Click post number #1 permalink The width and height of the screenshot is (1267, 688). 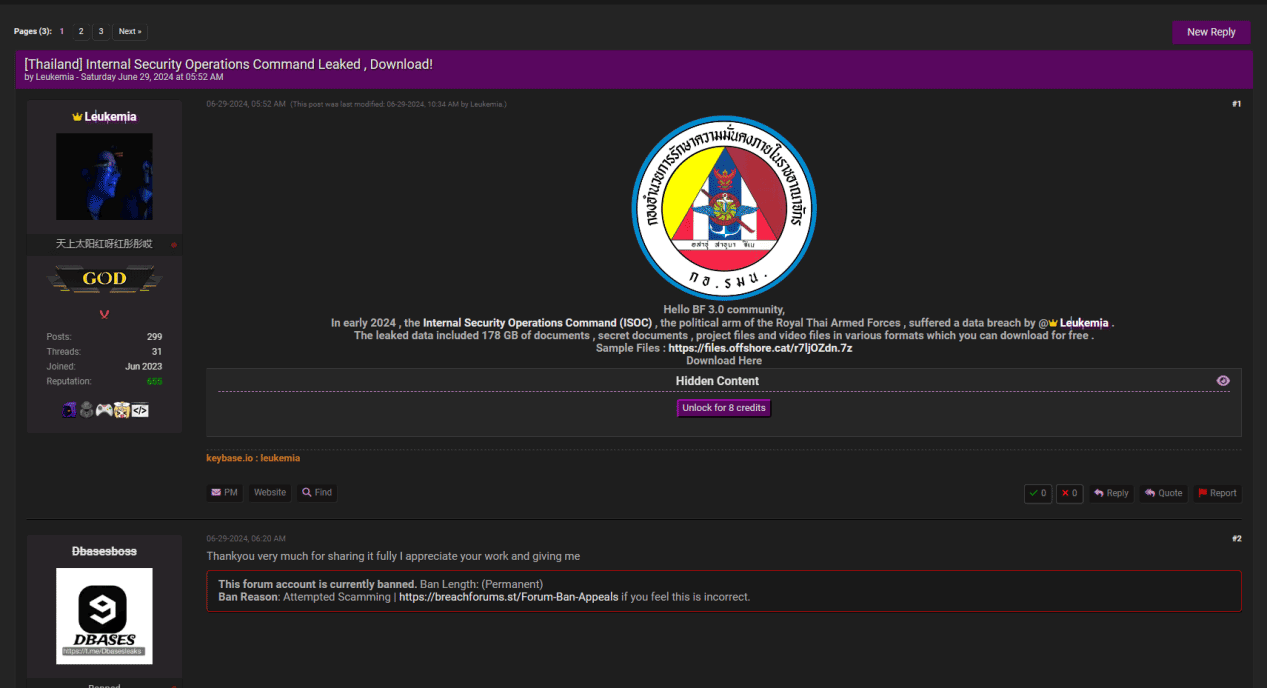(x=1236, y=104)
